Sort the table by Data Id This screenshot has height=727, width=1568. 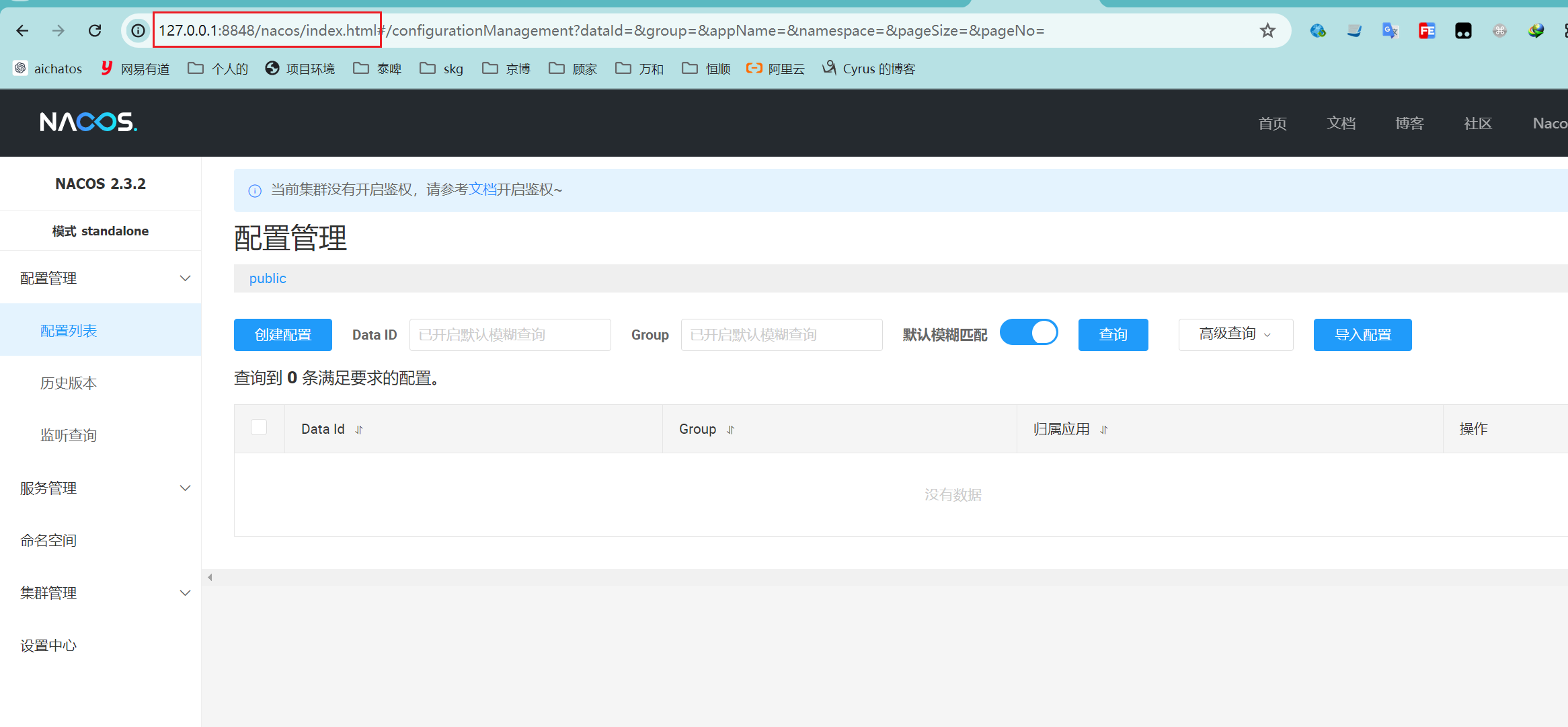[x=359, y=430]
